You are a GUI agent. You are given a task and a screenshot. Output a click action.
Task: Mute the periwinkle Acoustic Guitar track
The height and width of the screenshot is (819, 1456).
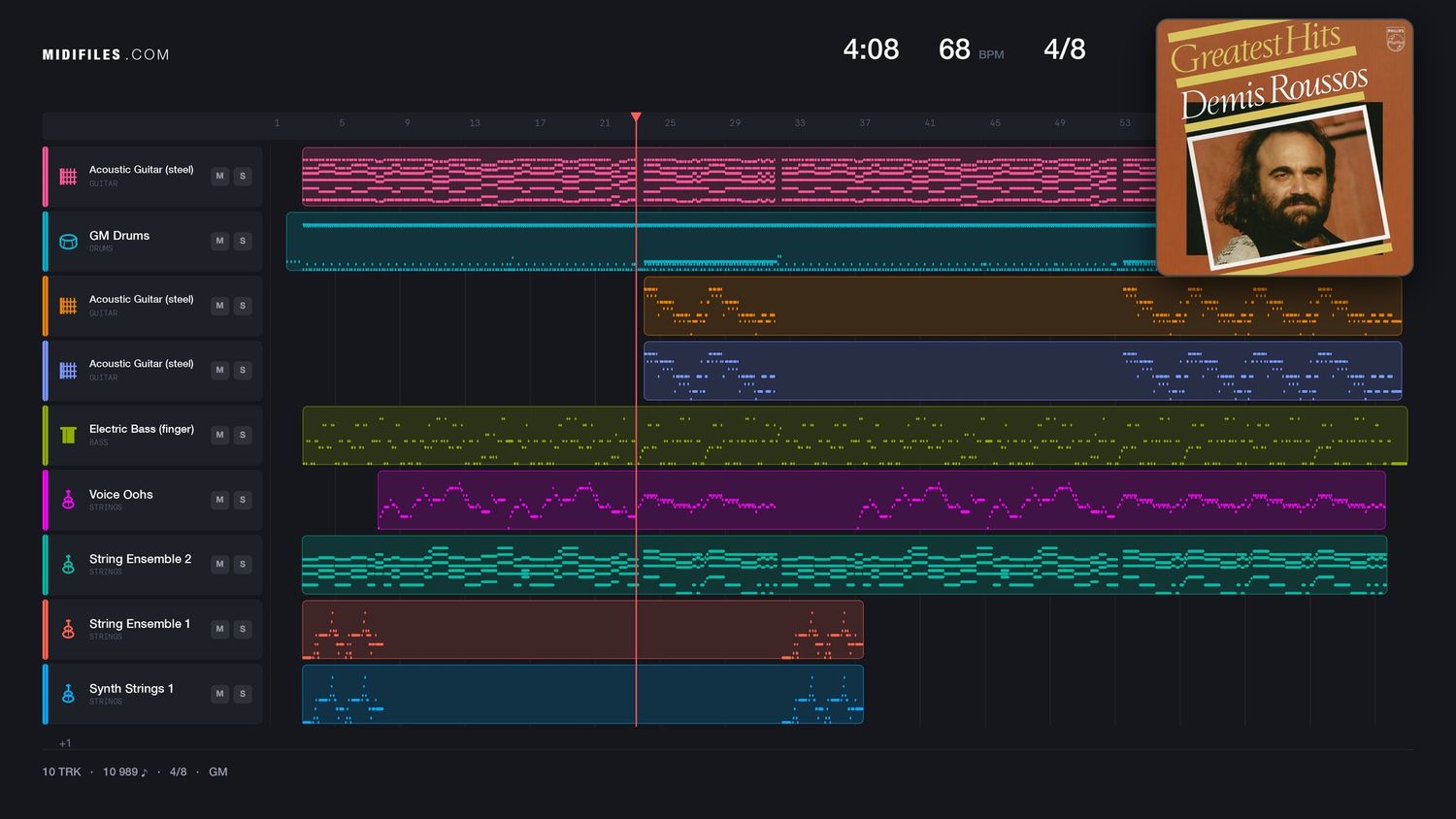[220, 370]
